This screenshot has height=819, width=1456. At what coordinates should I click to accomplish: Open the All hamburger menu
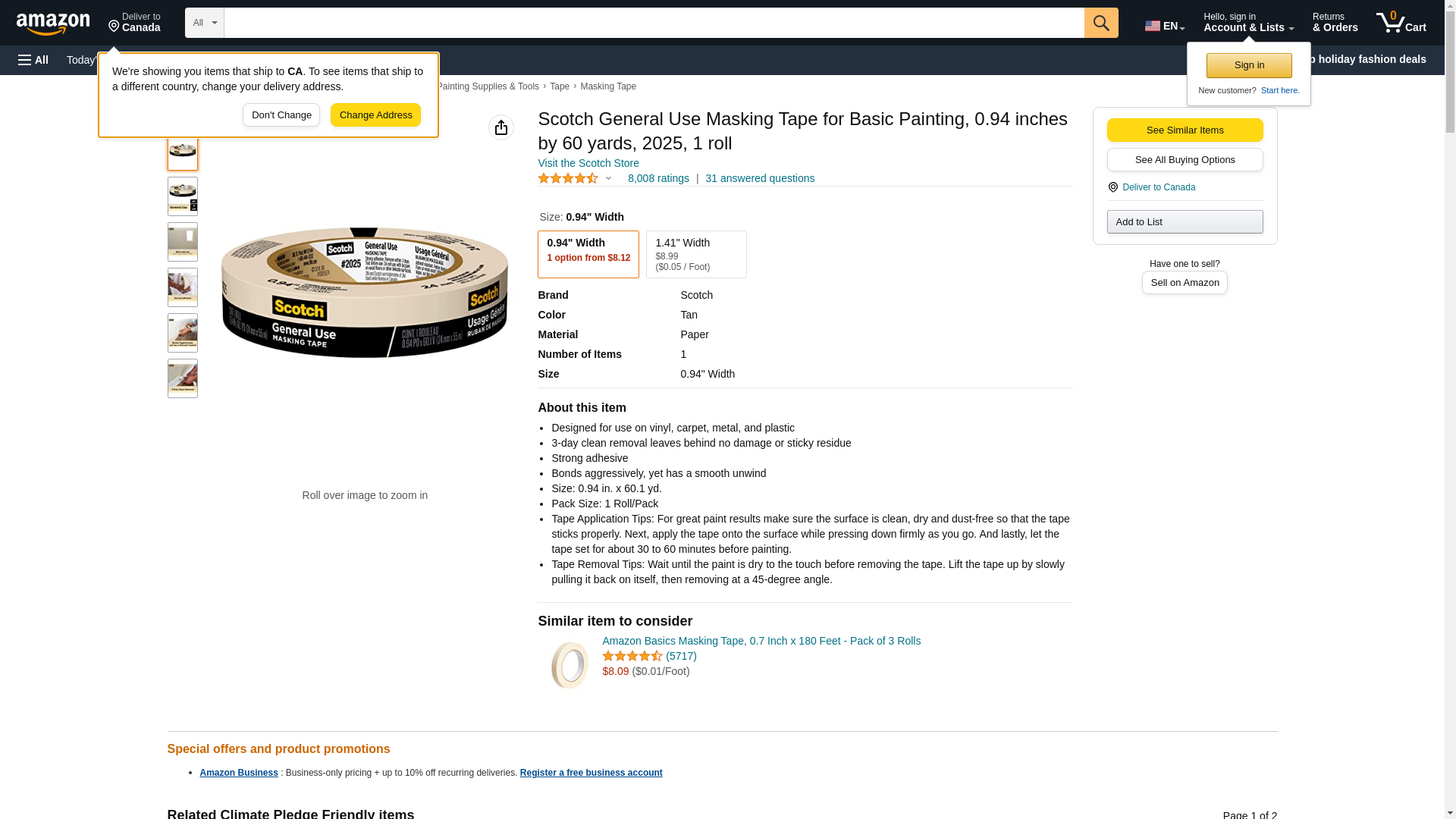[33, 60]
